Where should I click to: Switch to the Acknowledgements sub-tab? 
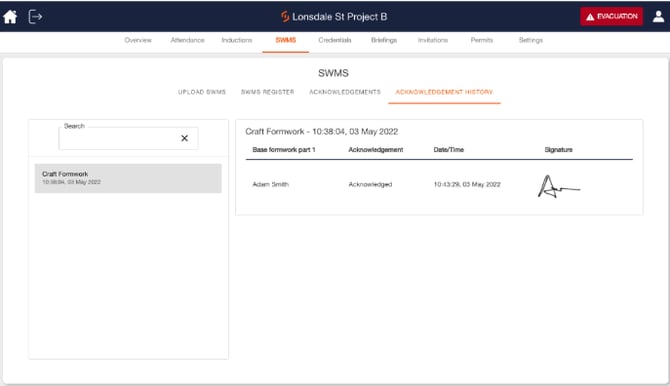tap(345, 92)
